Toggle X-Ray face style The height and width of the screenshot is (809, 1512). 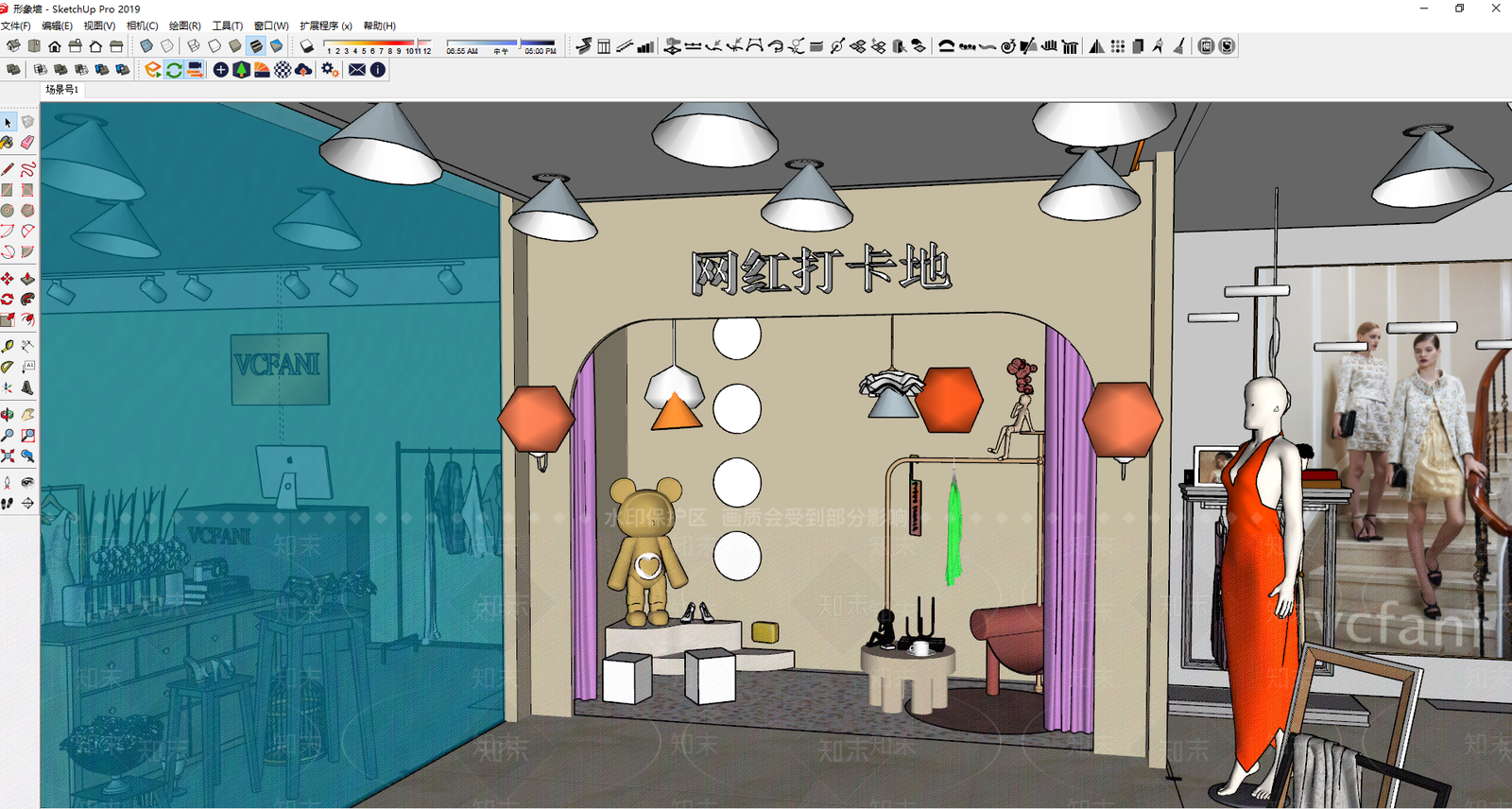pos(146,45)
